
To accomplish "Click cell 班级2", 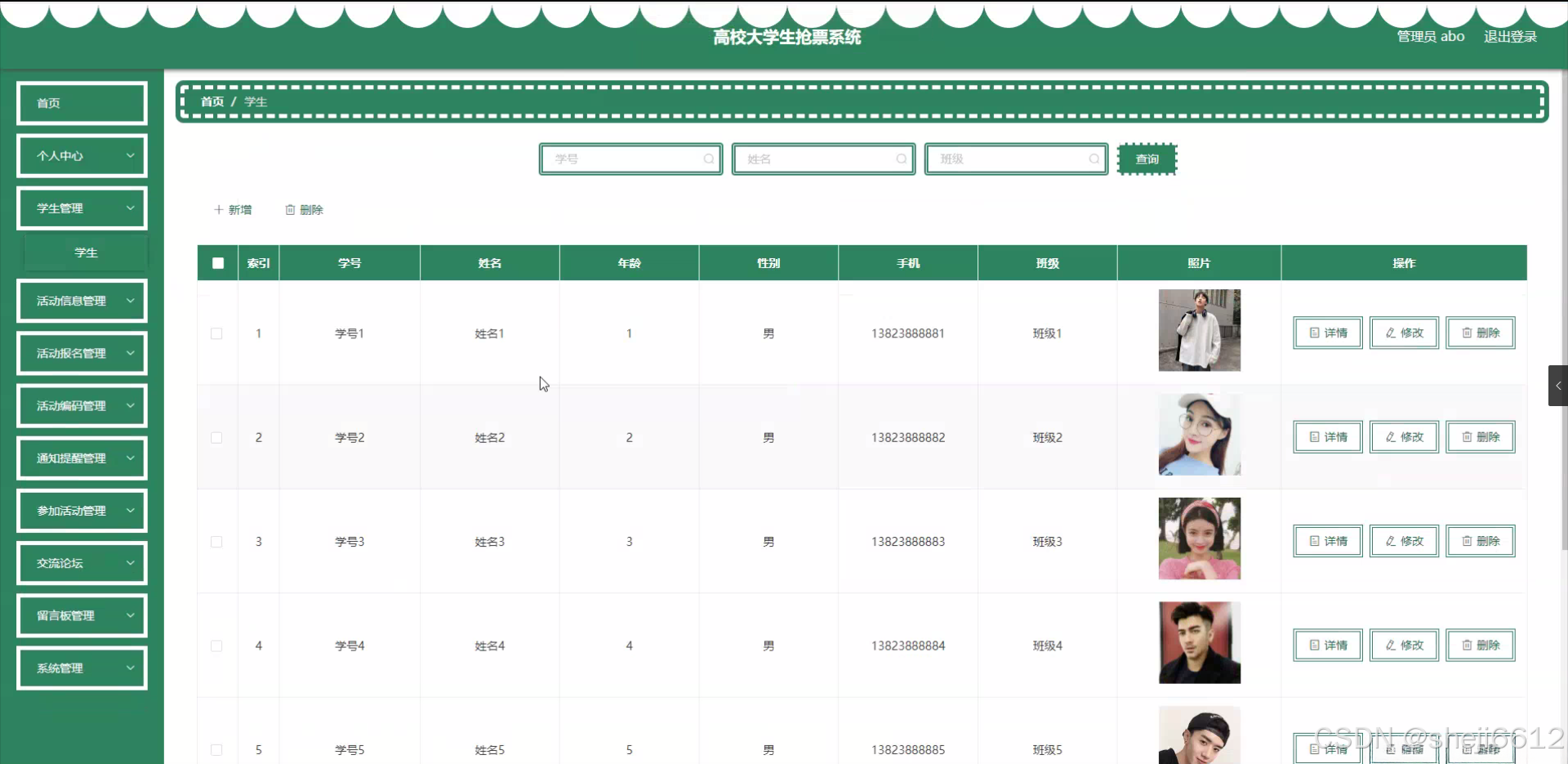I will coord(1048,438).
